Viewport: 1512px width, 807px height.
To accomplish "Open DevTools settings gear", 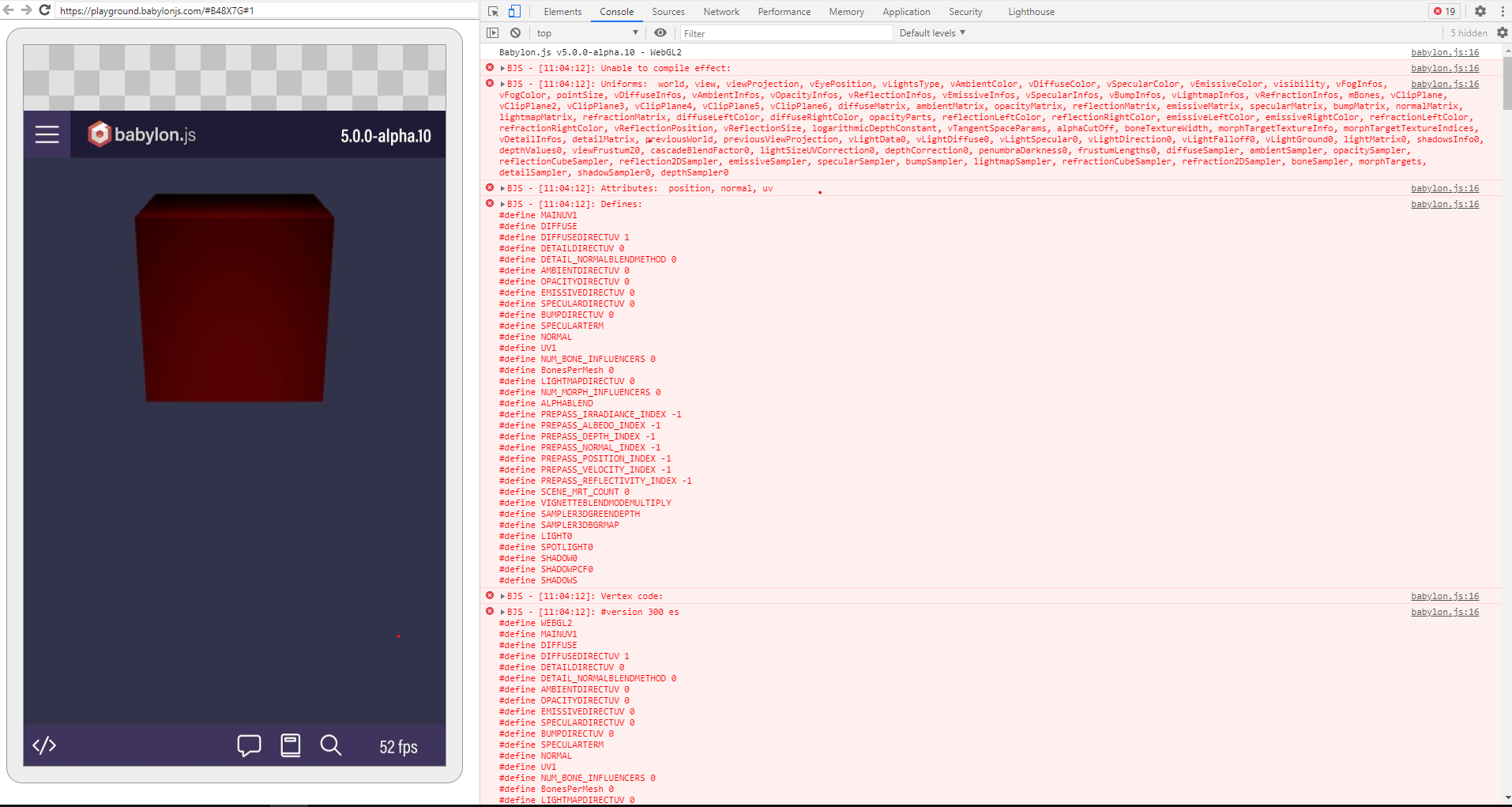I will (x=1480, y=11).
